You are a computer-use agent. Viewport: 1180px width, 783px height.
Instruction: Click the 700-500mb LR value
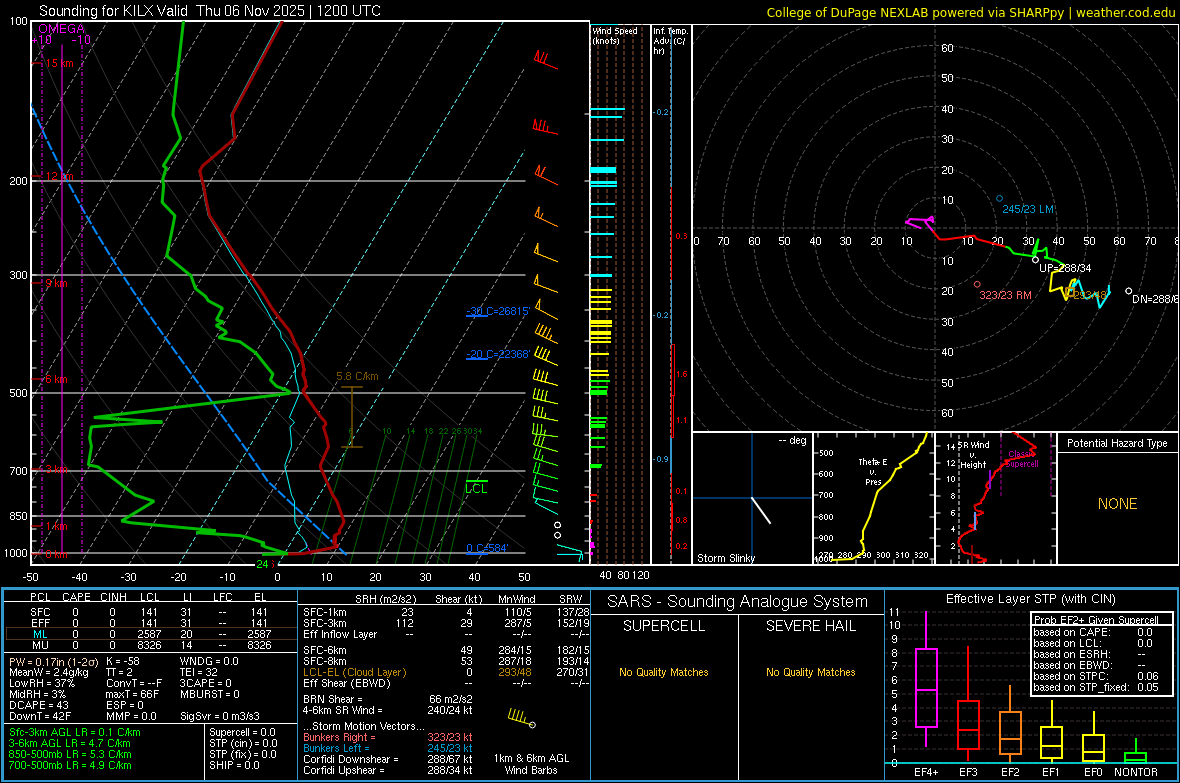(70, 766)
